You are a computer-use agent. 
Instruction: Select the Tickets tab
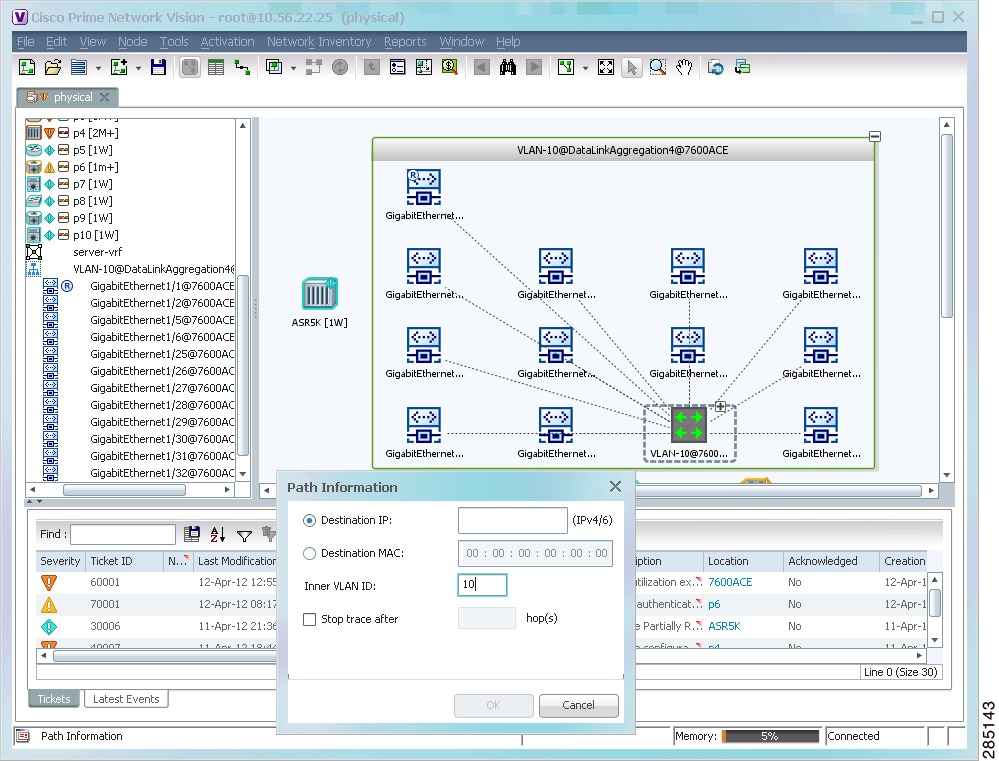pos(54,699)
